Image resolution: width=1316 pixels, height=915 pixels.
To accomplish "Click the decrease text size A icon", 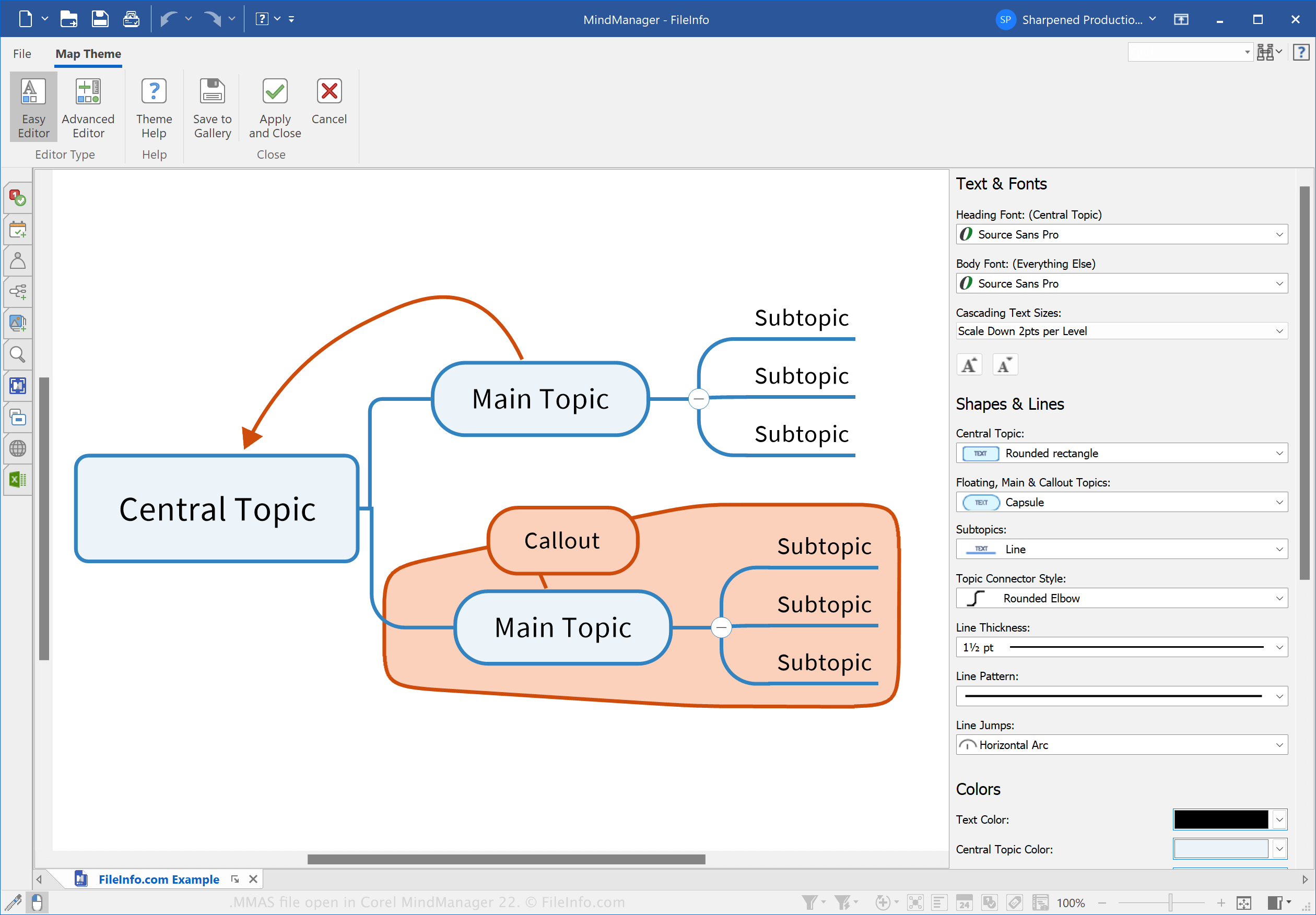I will point(1005,365).
